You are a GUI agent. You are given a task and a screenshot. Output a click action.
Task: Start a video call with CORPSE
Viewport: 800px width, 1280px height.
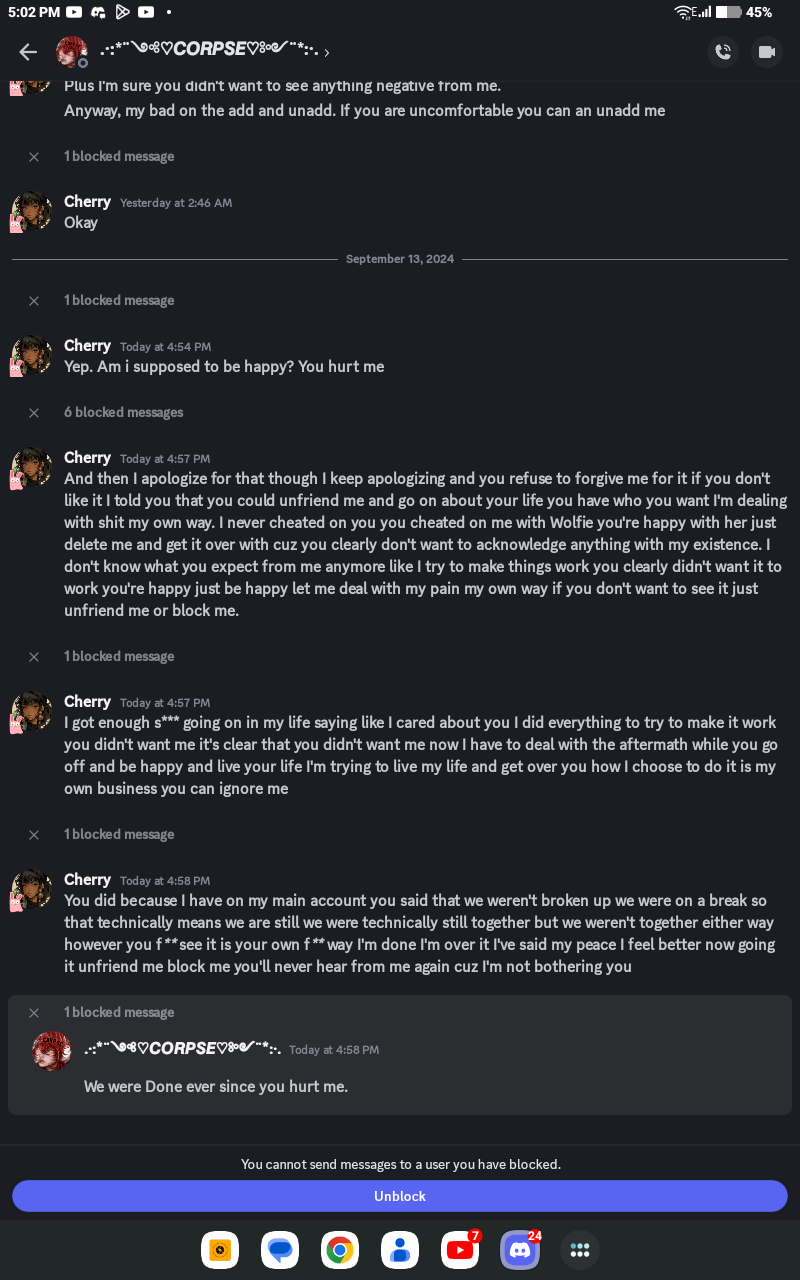(x=767, y=52)
